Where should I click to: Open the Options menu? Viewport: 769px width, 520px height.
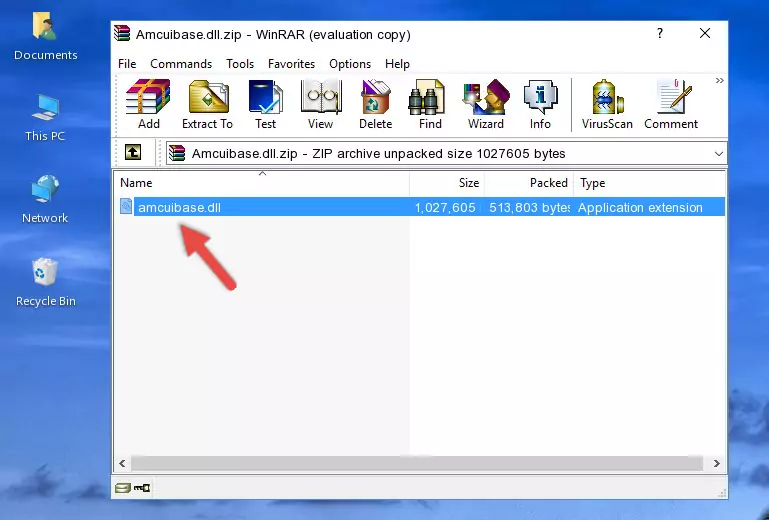coord(350,64)
